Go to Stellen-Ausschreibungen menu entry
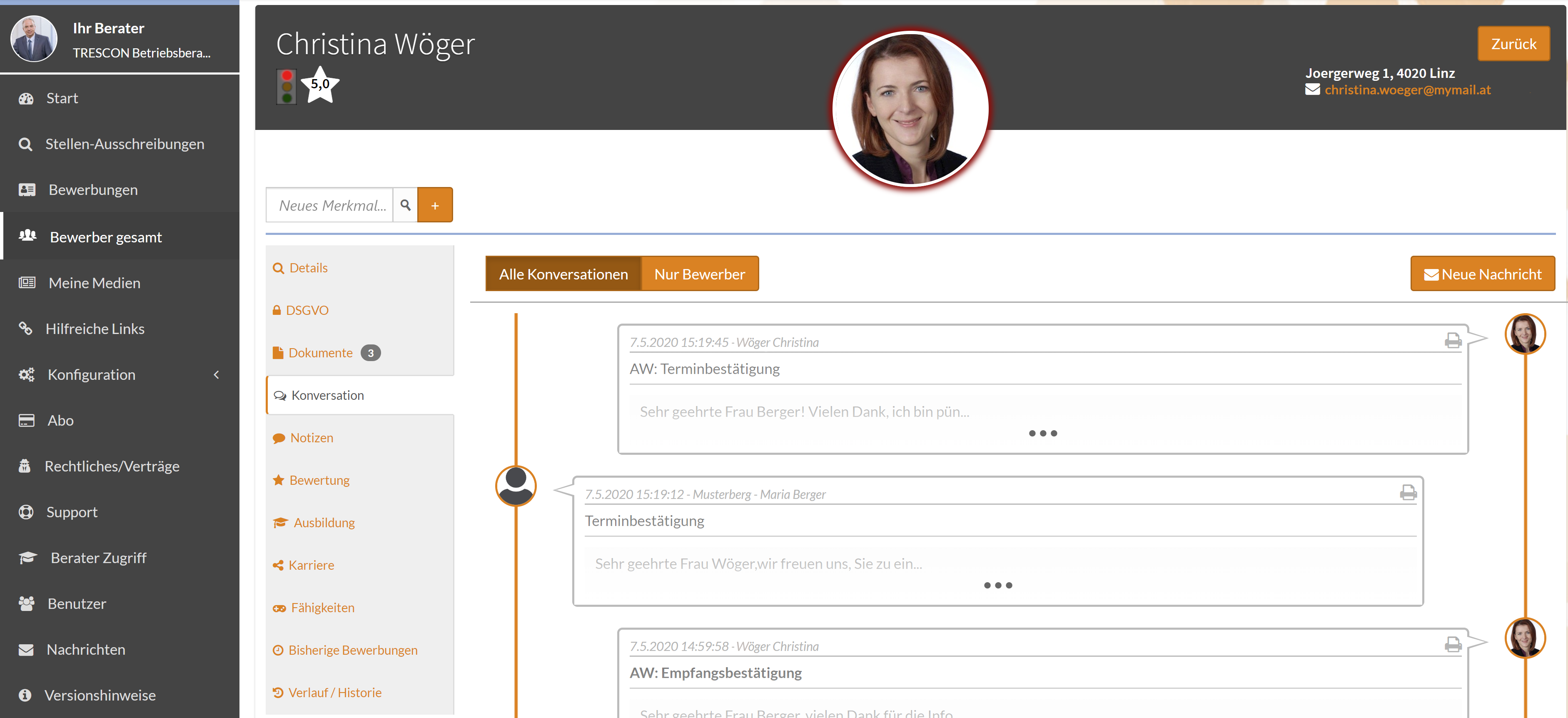 tap(119, 144)
